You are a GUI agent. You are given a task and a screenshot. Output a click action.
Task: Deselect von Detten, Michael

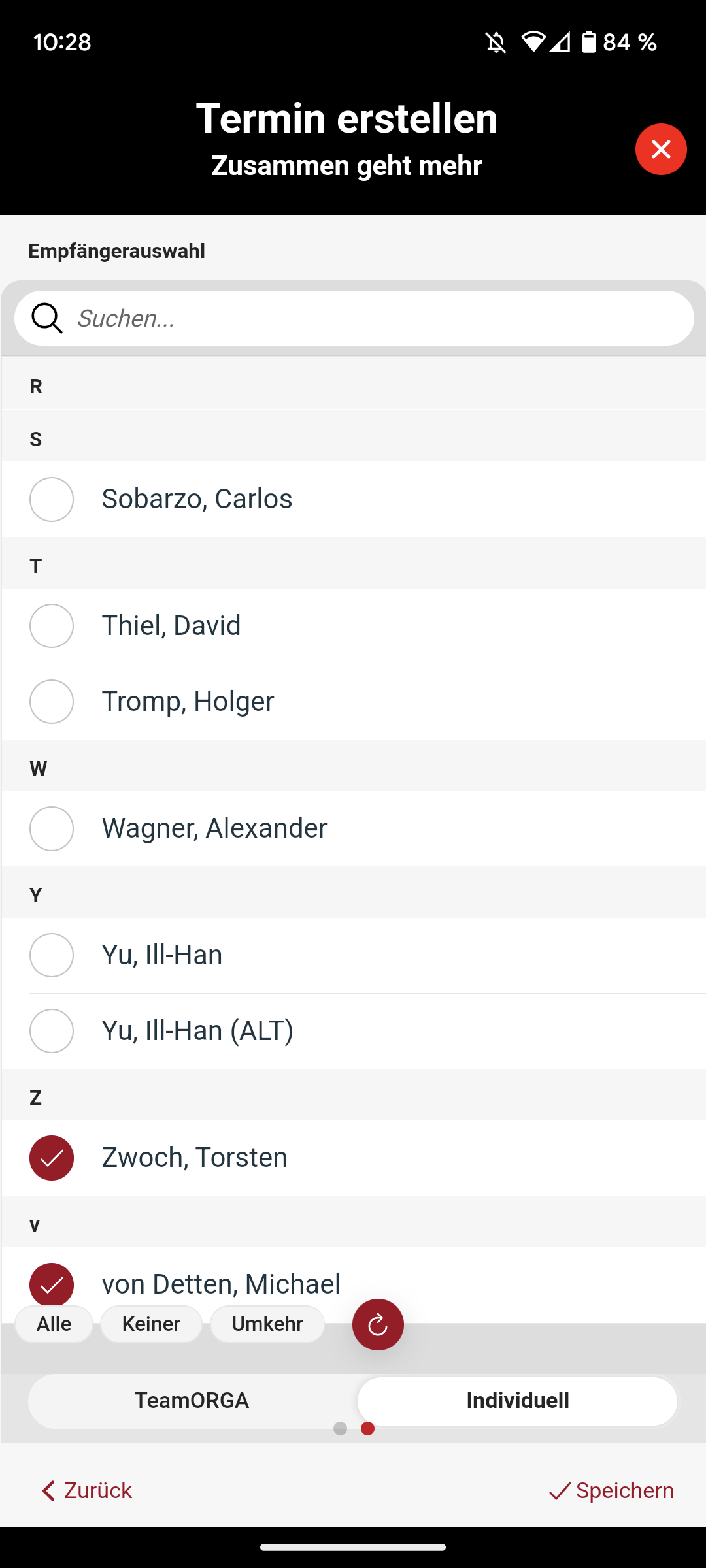[x=52, y=1284]
